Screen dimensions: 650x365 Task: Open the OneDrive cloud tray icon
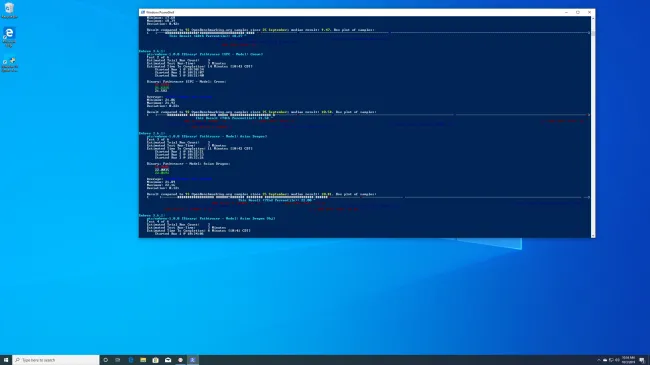pyautogui.click(x=605, y=360)
